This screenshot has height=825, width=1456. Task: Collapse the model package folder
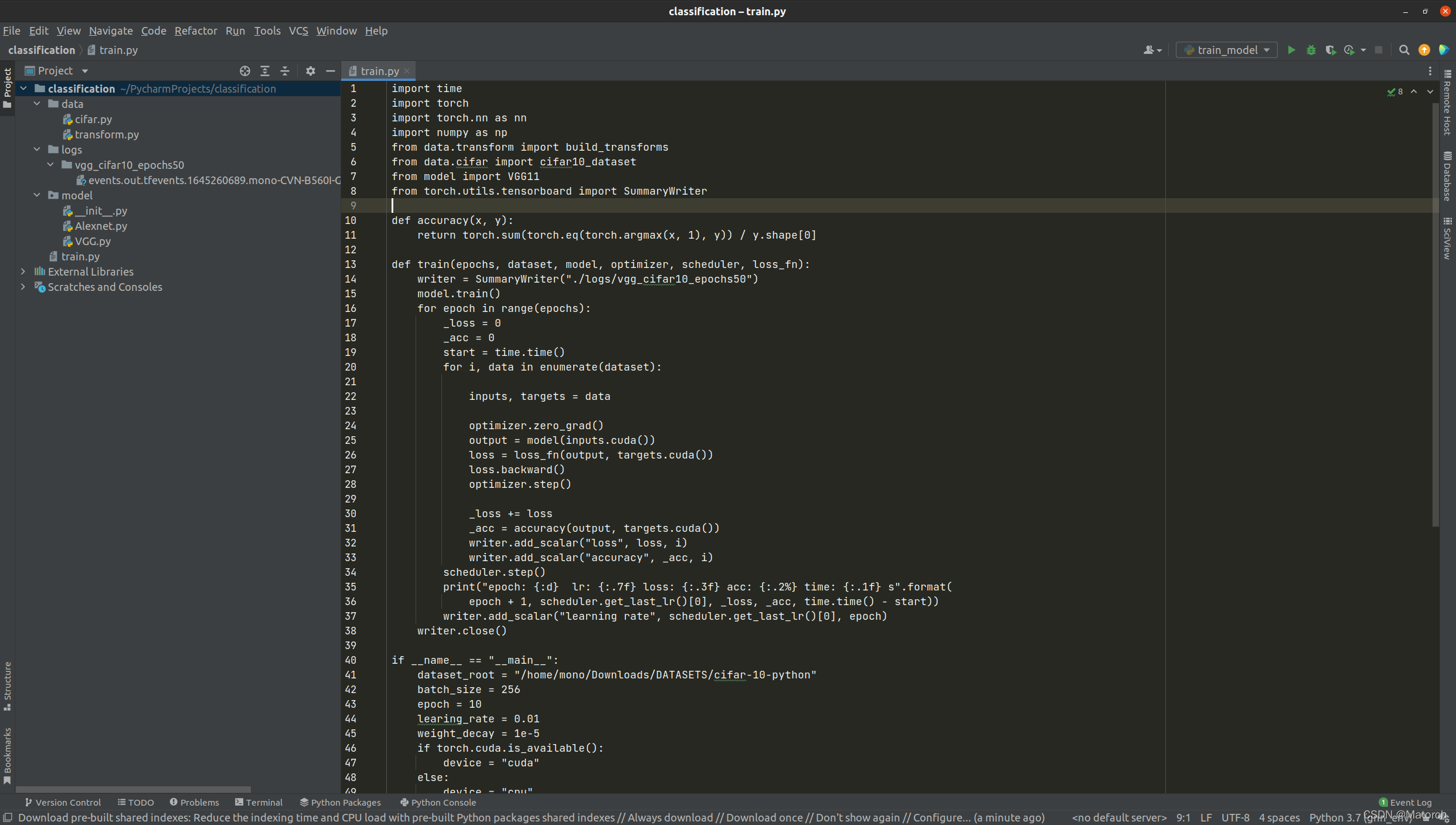[37, 195]
